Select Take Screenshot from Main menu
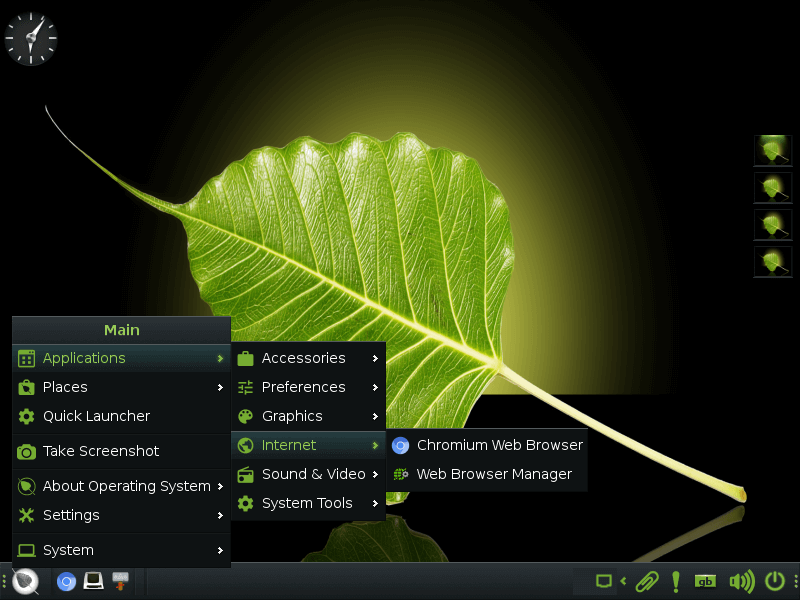Viewport: 800px width, 600px height. click(121, 452)
